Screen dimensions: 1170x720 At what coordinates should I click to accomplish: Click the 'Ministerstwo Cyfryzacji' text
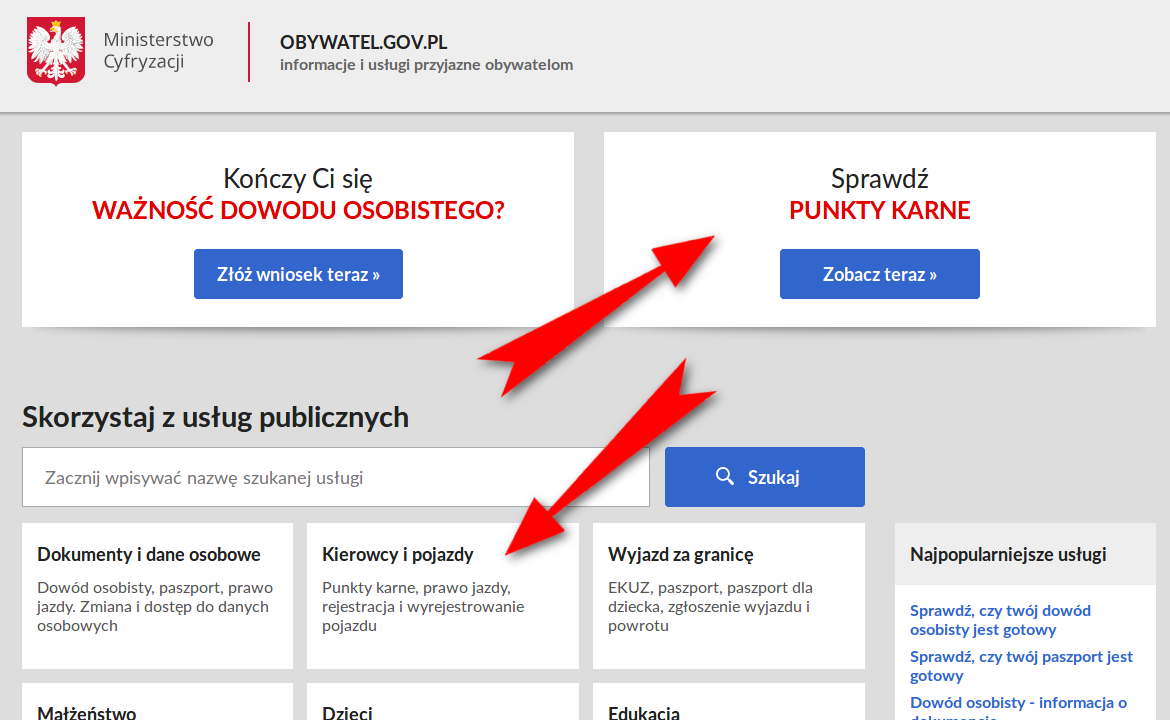click(158, 50)
